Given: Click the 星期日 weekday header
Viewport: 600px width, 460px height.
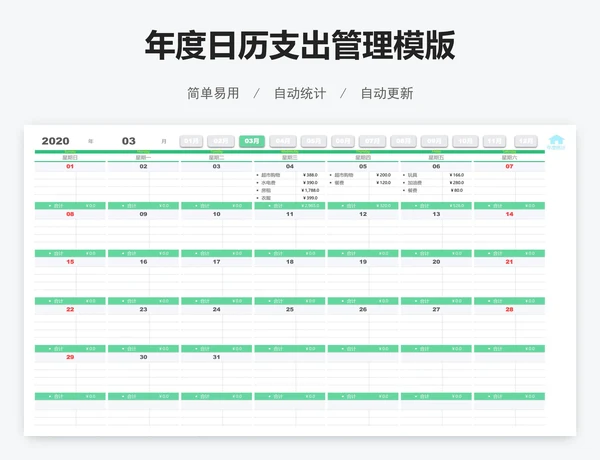Looking at the screenshot, I should click(70, 157).
